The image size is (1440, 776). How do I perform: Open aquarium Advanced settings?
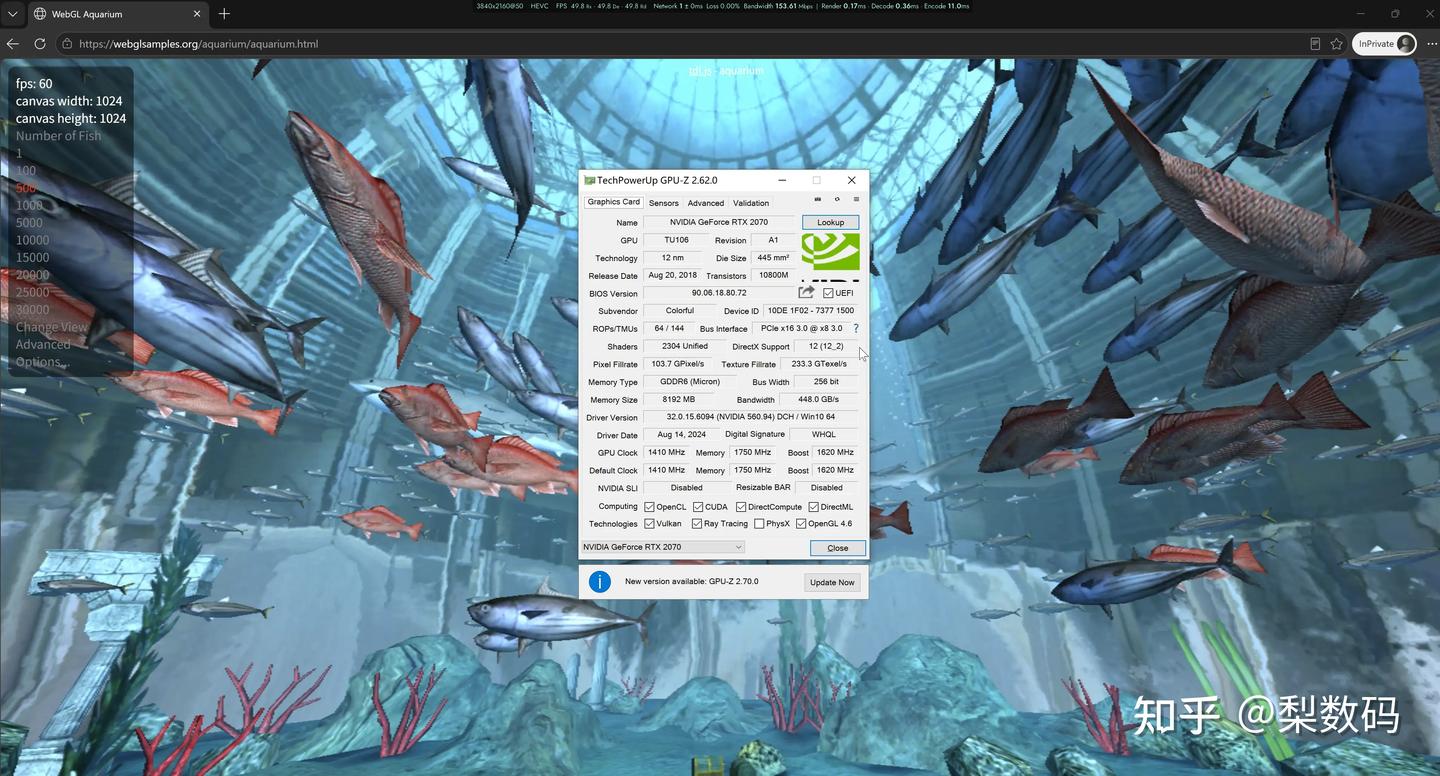coord(43,344)
